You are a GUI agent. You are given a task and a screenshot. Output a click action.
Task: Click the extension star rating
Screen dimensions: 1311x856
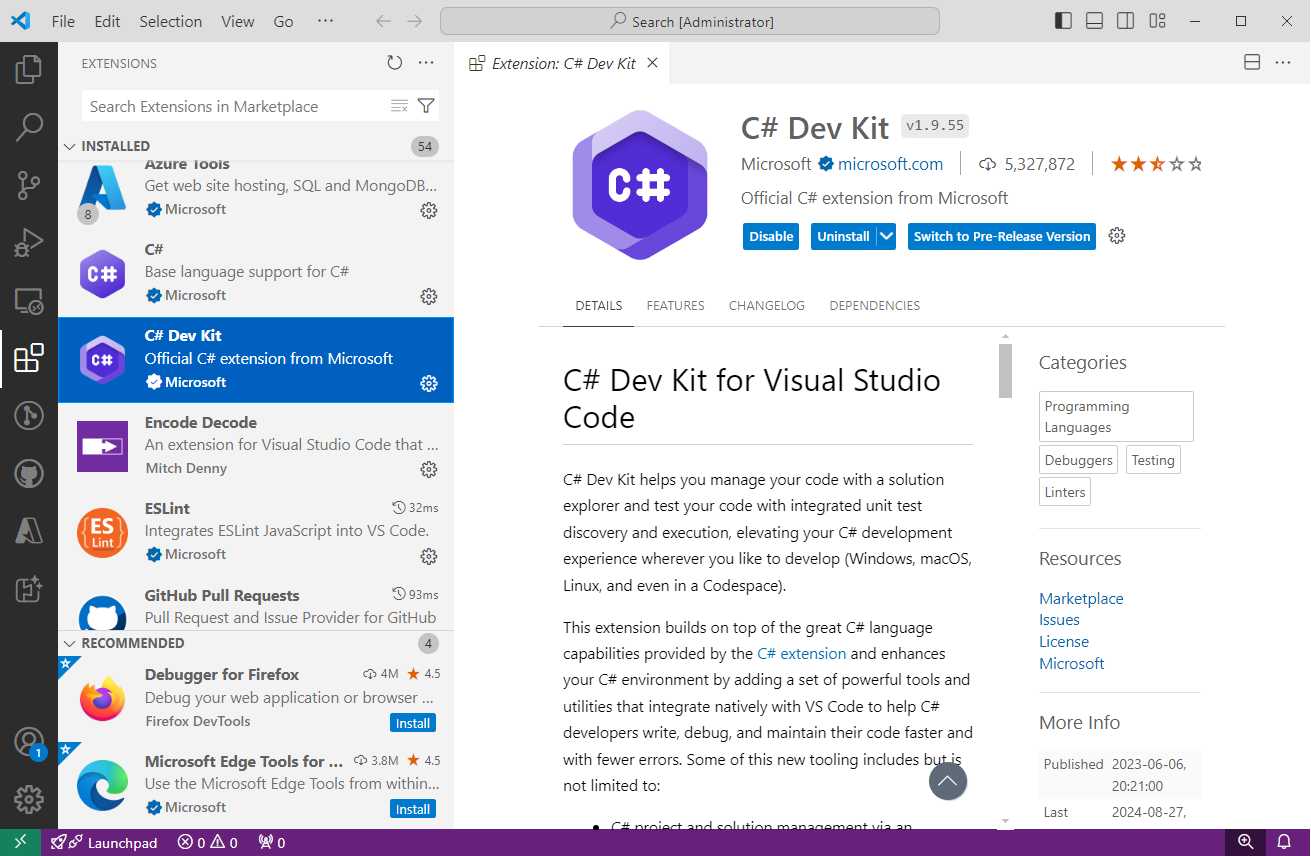(1157, 164)
